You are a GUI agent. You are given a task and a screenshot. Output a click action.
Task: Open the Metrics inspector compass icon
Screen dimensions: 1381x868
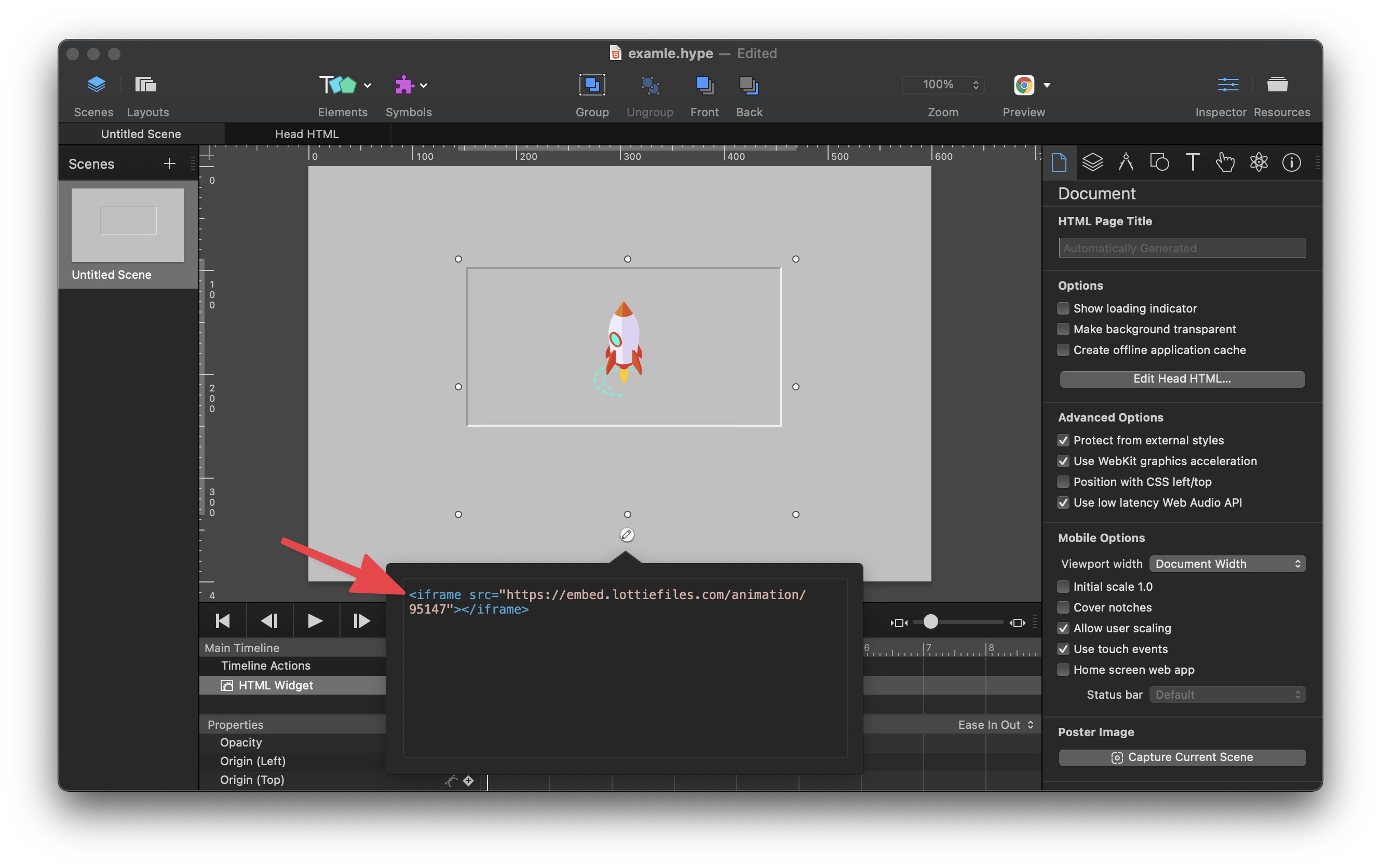pyautogui.click(x=1126, y=162)
